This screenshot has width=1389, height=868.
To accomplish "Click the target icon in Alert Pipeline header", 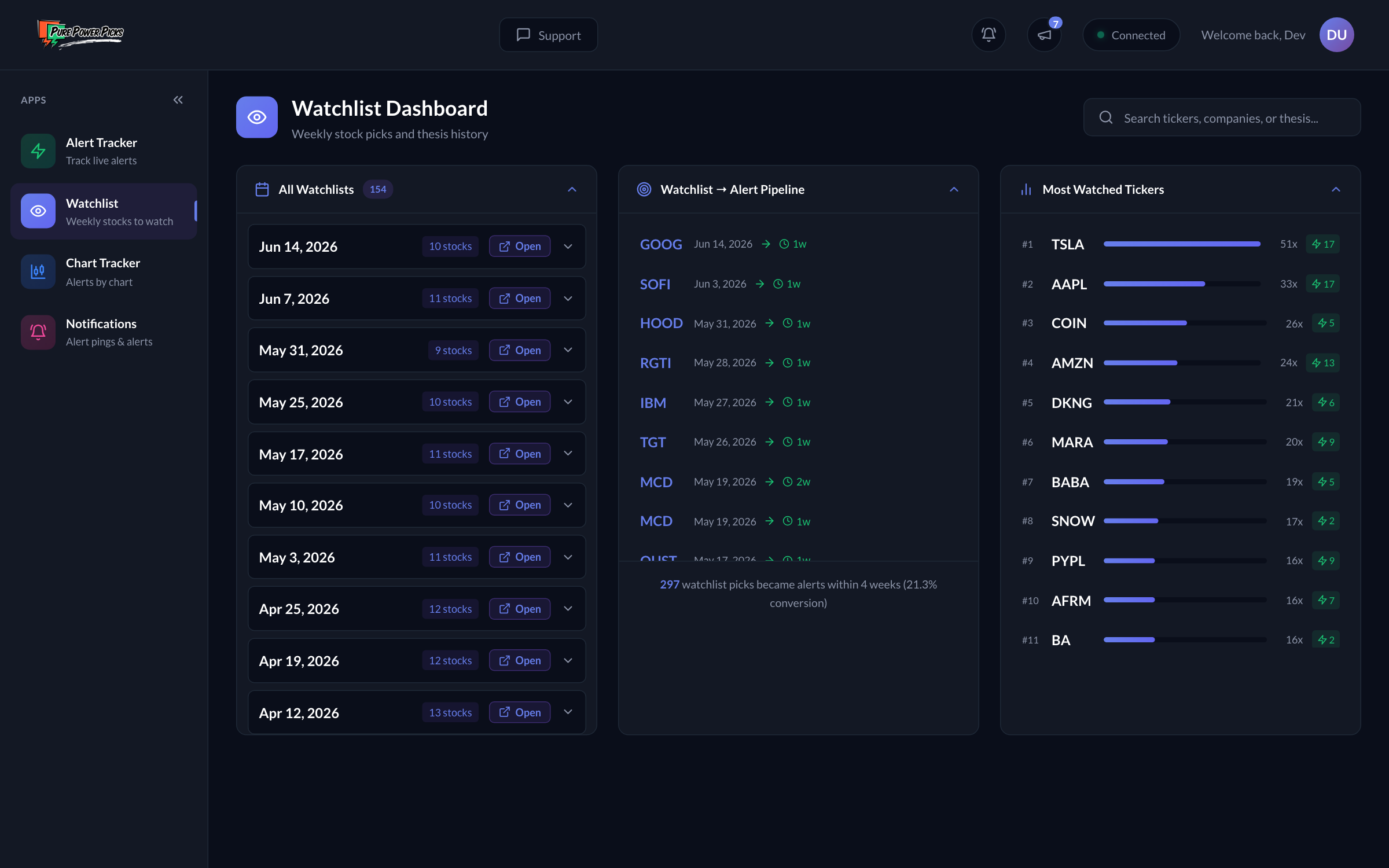I will 644,190.
